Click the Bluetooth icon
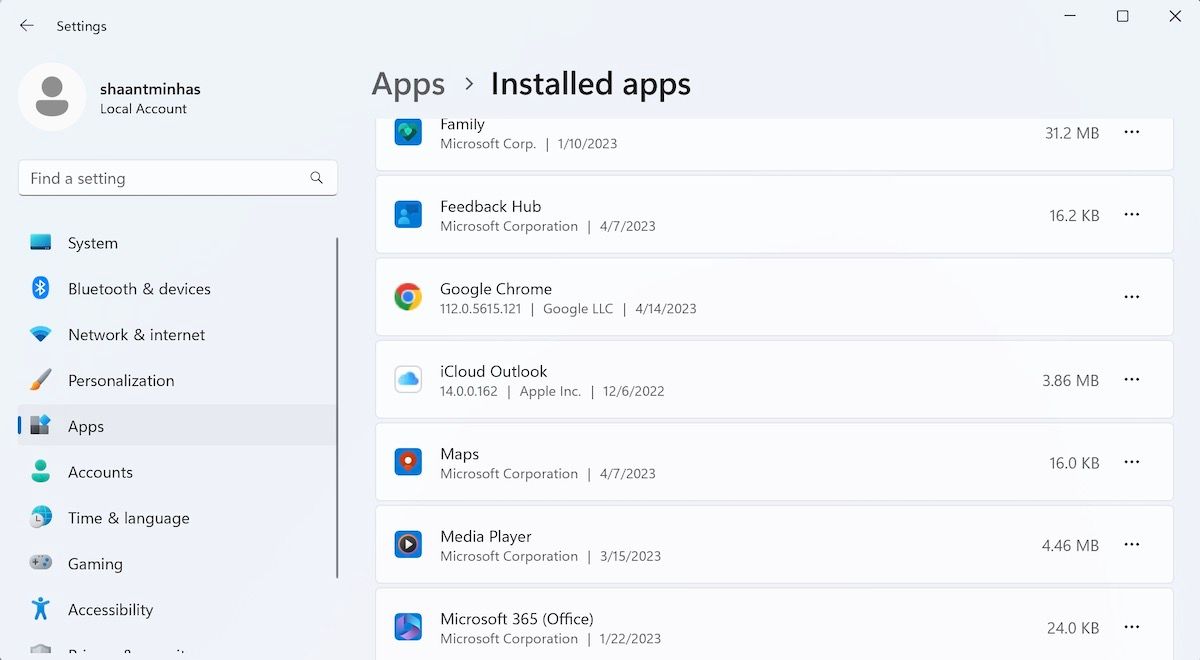1200x660 pixels. click(x=40, y=288)
